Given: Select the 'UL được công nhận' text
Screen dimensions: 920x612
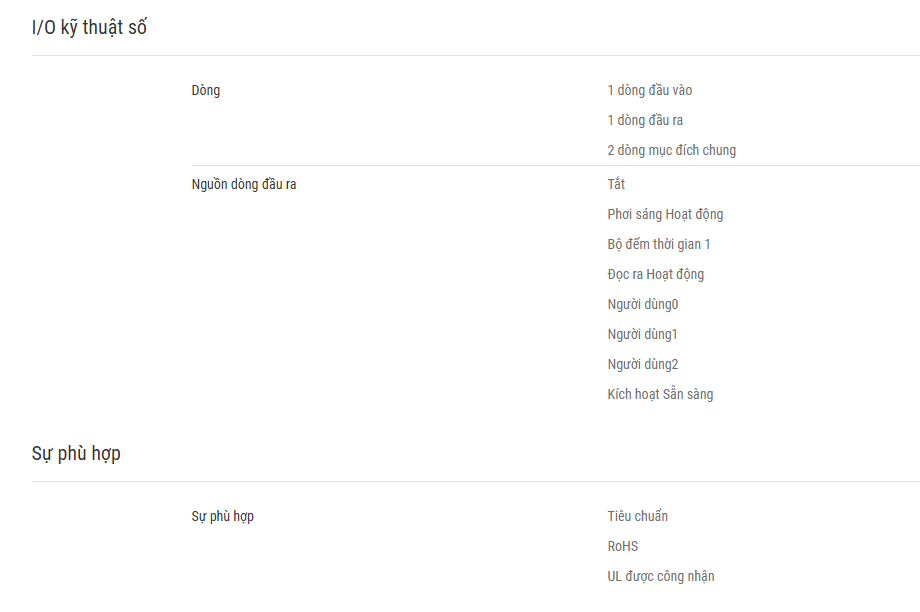Looking at the screenshot, I should (x=661, y=576).
